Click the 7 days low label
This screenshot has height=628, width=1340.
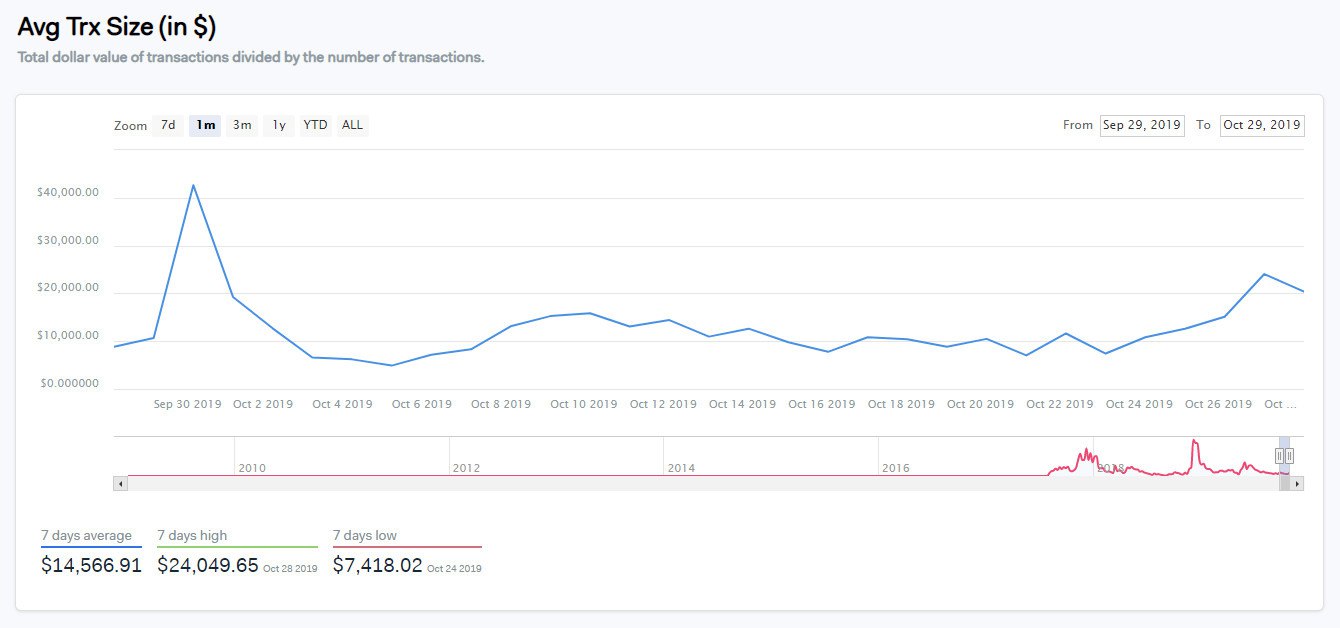(x=365, y=536)
